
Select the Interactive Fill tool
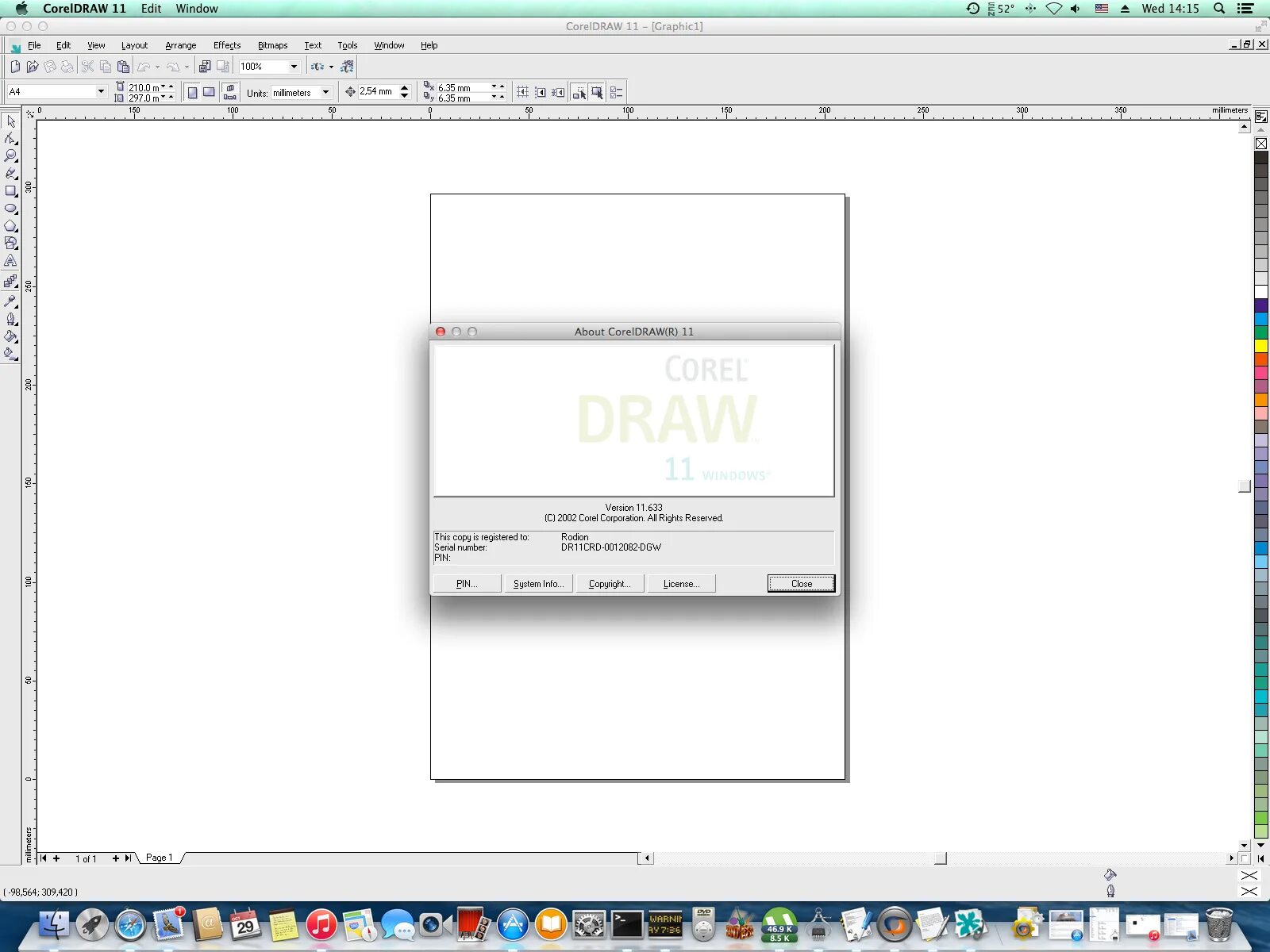pyautogui.click(x=11, y=354)
